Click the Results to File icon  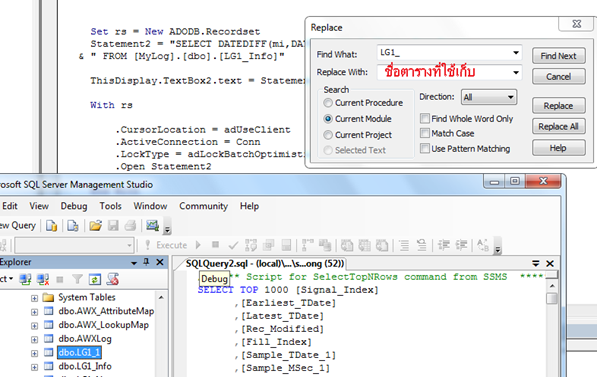382,245
